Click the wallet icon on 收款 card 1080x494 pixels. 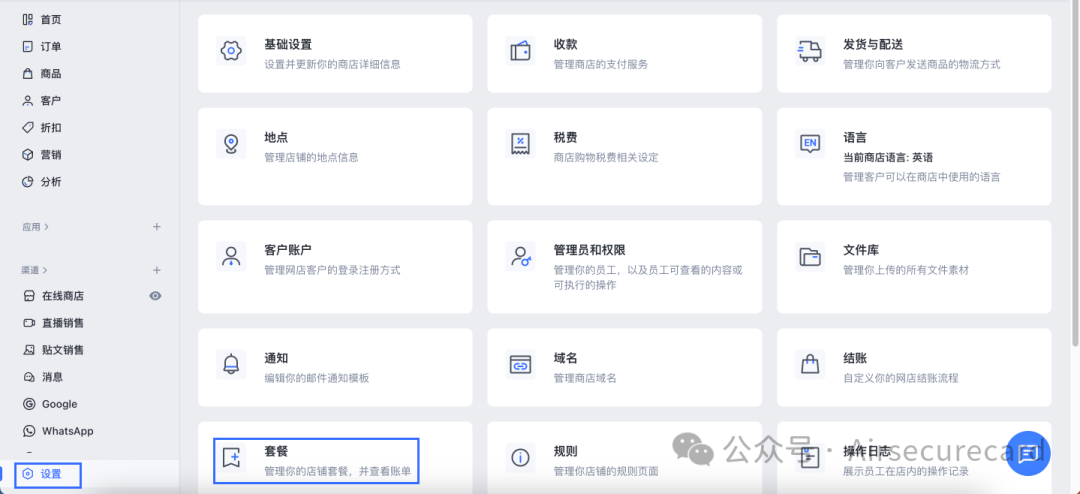[520, 51]
